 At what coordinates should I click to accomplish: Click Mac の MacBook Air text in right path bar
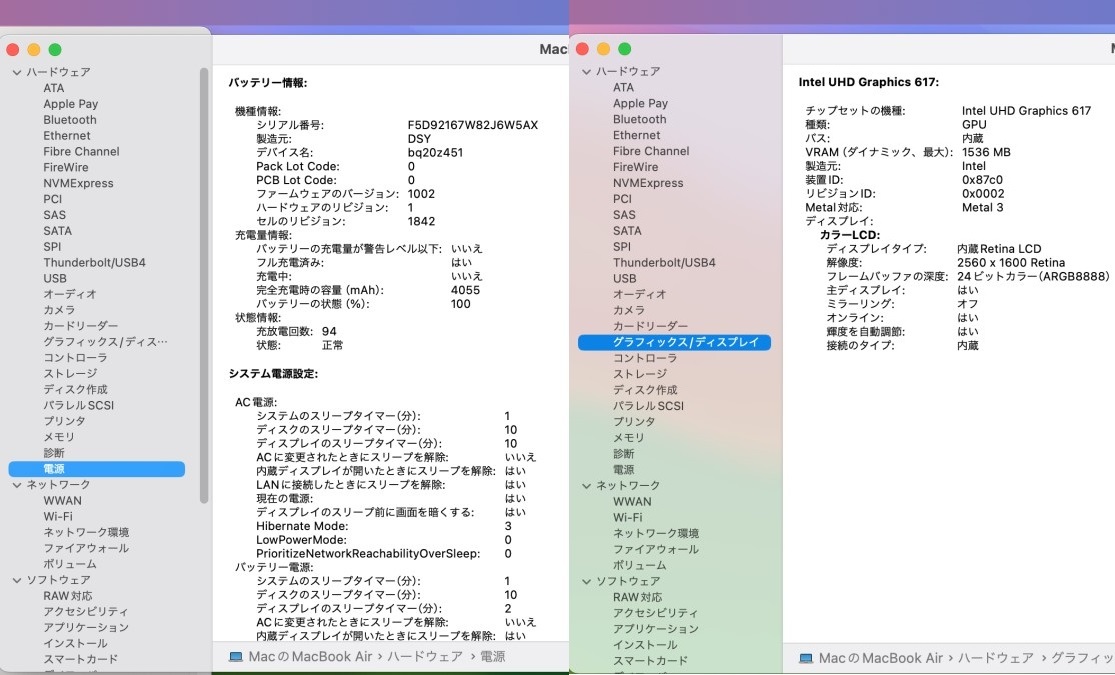881,659
